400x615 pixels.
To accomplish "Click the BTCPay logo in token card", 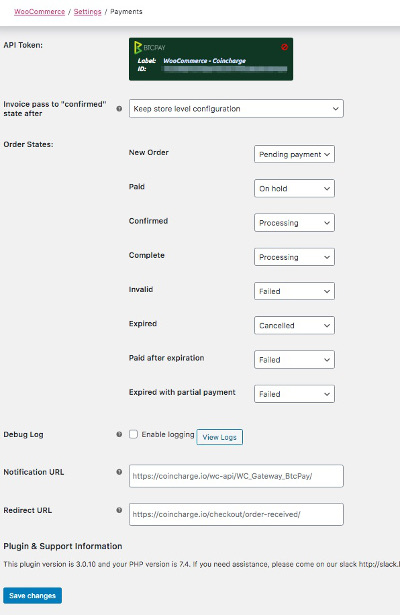I will click(x=149, y=47).
